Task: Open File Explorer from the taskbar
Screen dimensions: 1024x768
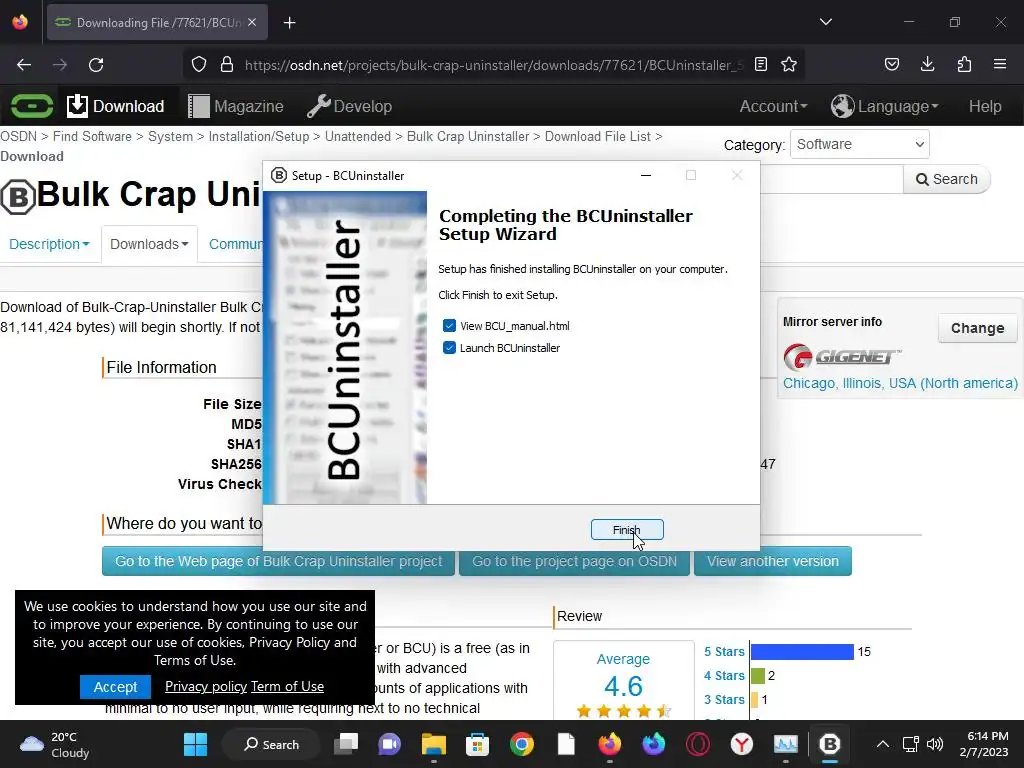Action: coord(434,744)
